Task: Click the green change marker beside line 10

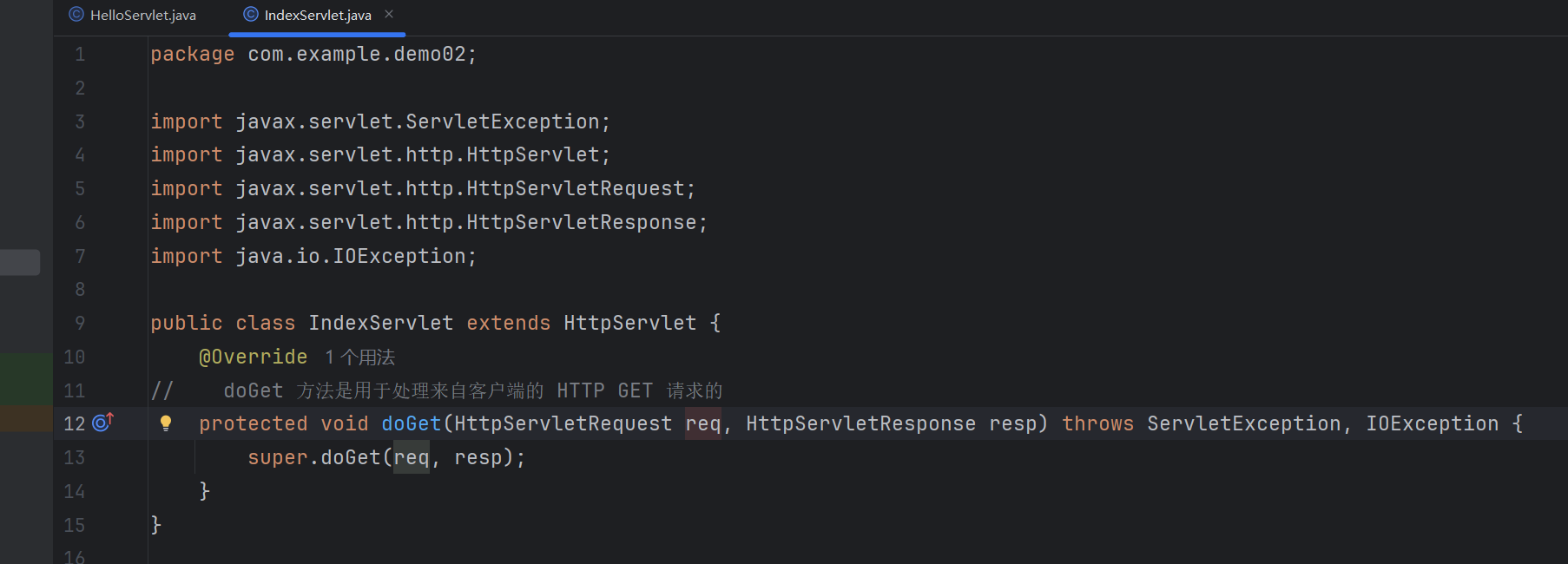Action: coord(26,373)
